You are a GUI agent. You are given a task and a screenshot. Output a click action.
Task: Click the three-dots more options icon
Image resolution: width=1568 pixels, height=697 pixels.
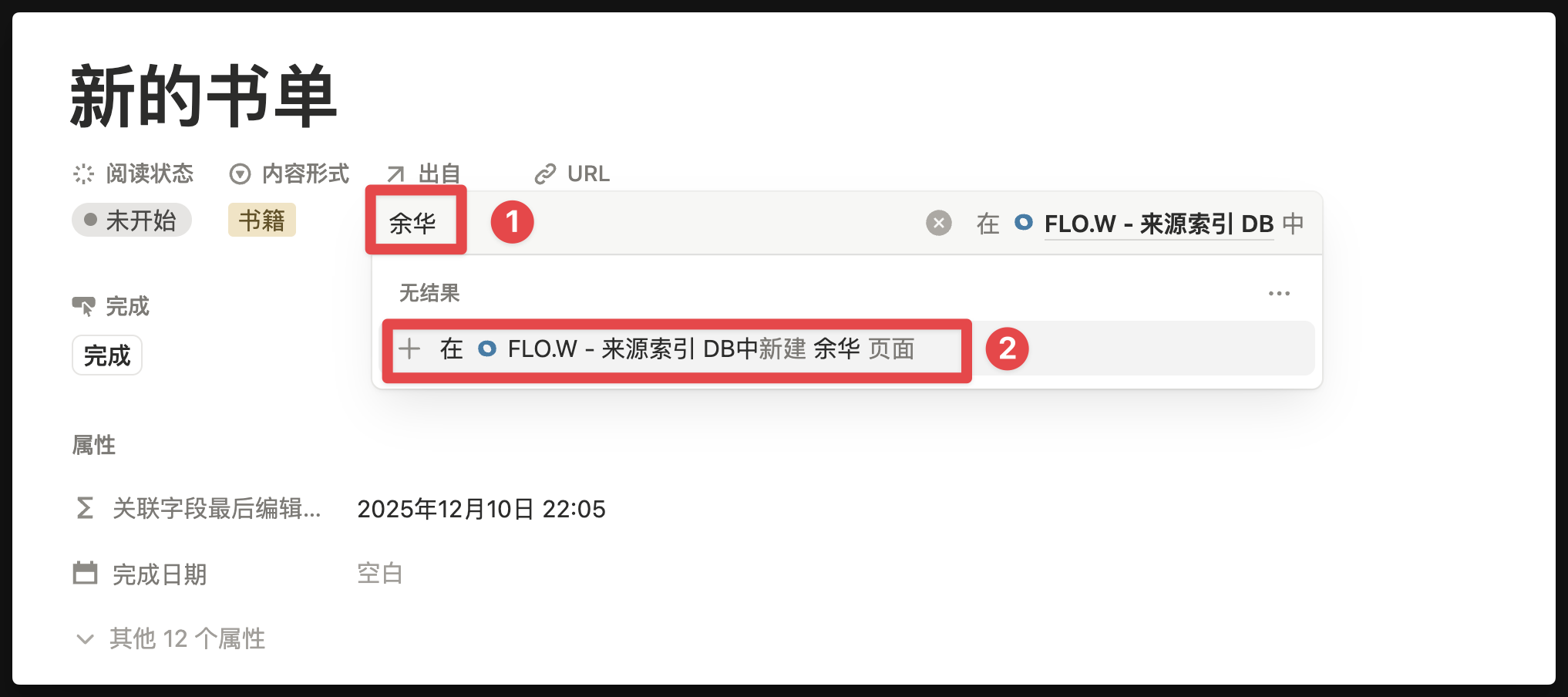[1279, 294]
